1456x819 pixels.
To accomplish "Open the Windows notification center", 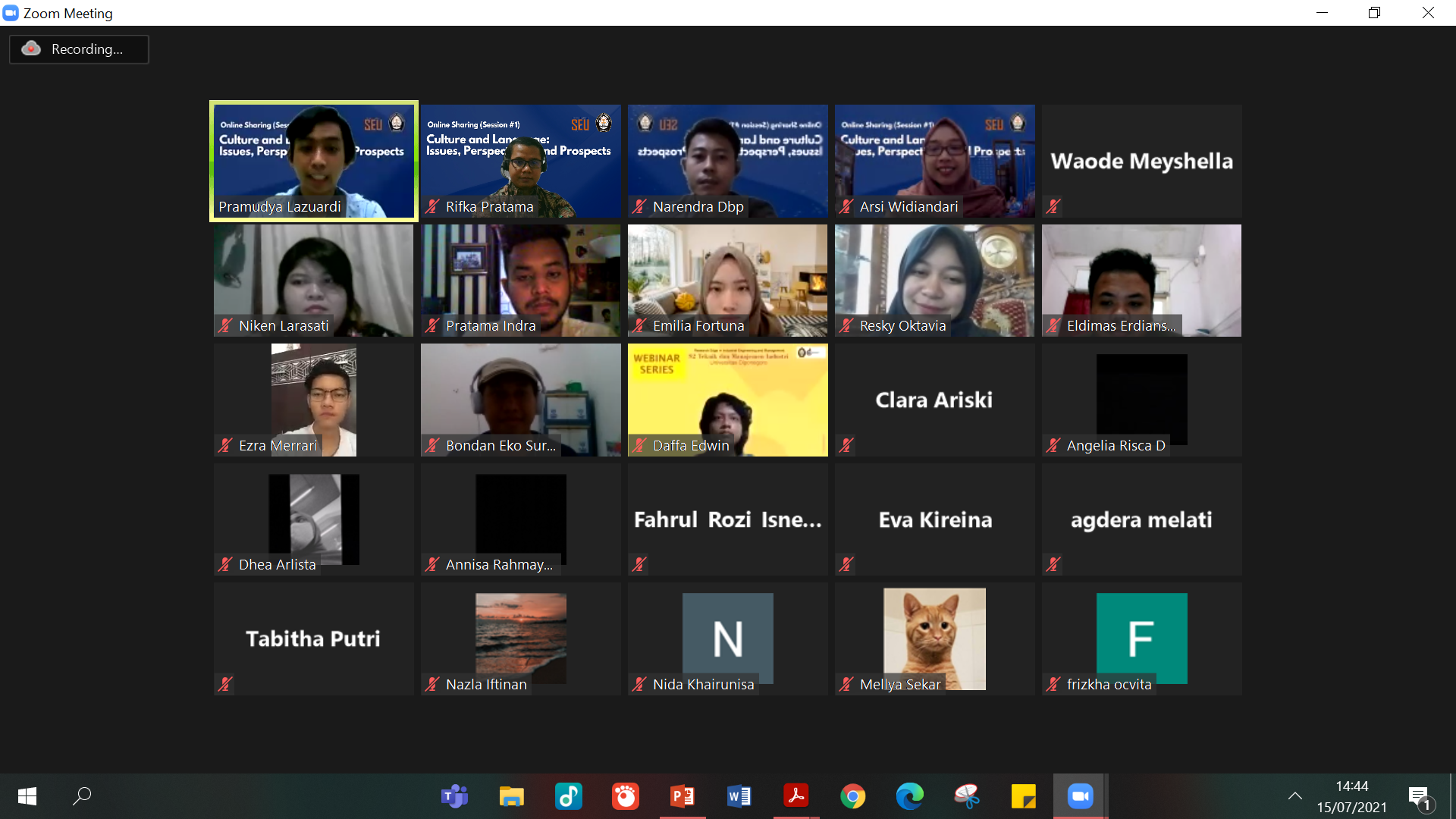I will pos(1420,797).
